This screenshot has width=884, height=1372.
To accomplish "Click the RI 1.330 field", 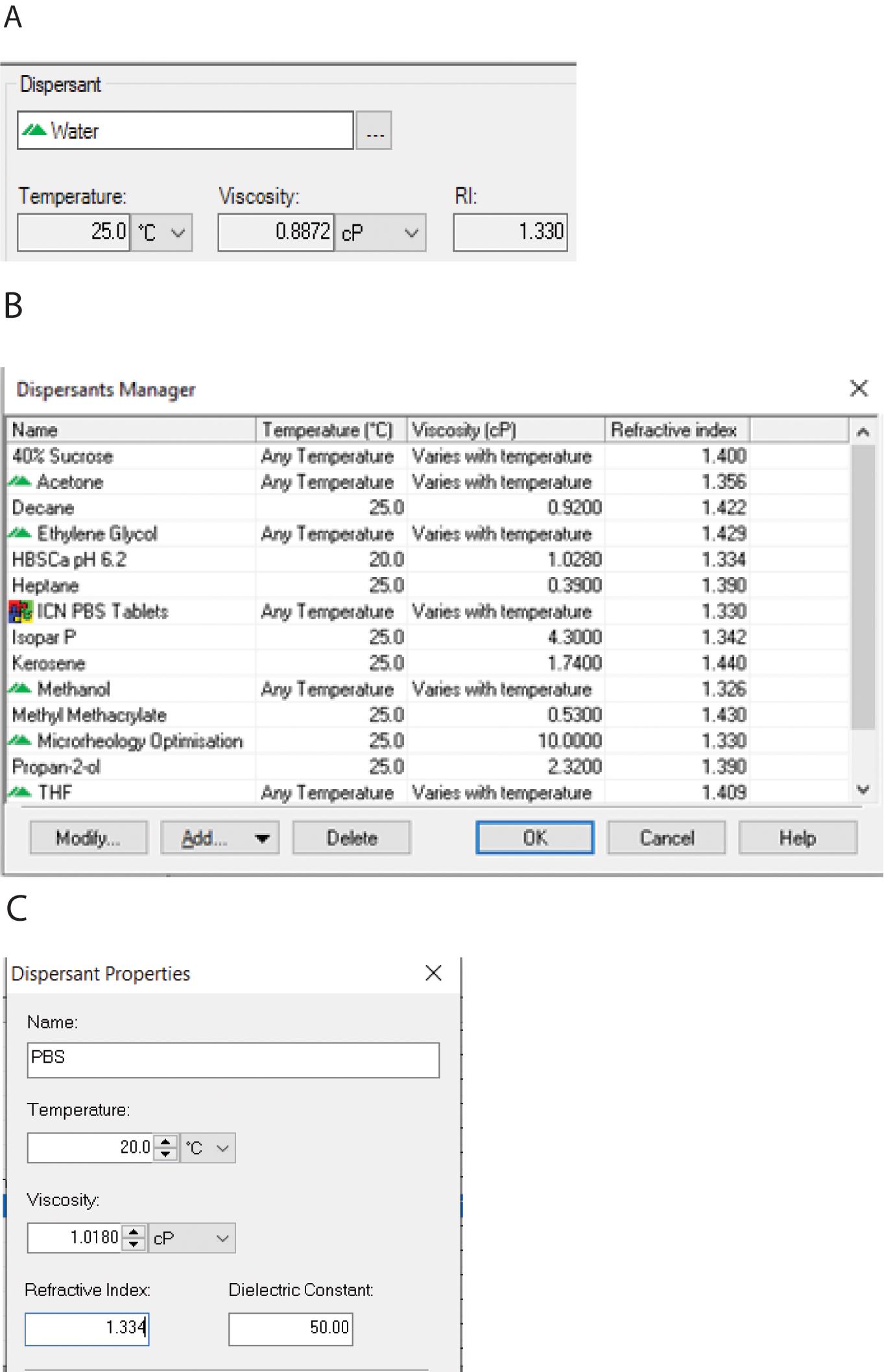I will [x=510, y=232].
